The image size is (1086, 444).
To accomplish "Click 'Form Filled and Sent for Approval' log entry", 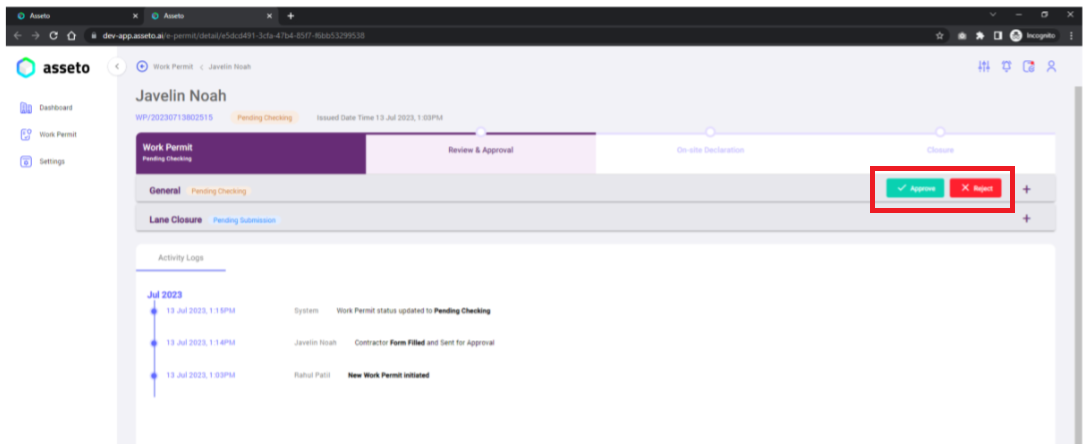I will click(x=424, y=342).
